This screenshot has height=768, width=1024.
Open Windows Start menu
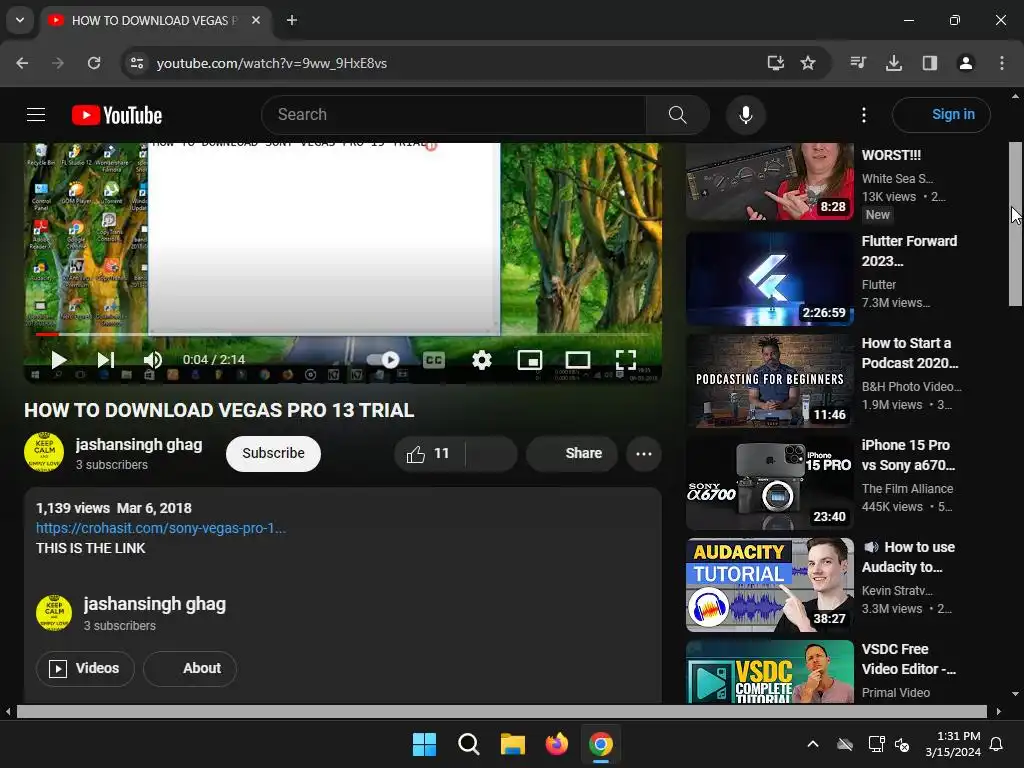pos(424,744)
